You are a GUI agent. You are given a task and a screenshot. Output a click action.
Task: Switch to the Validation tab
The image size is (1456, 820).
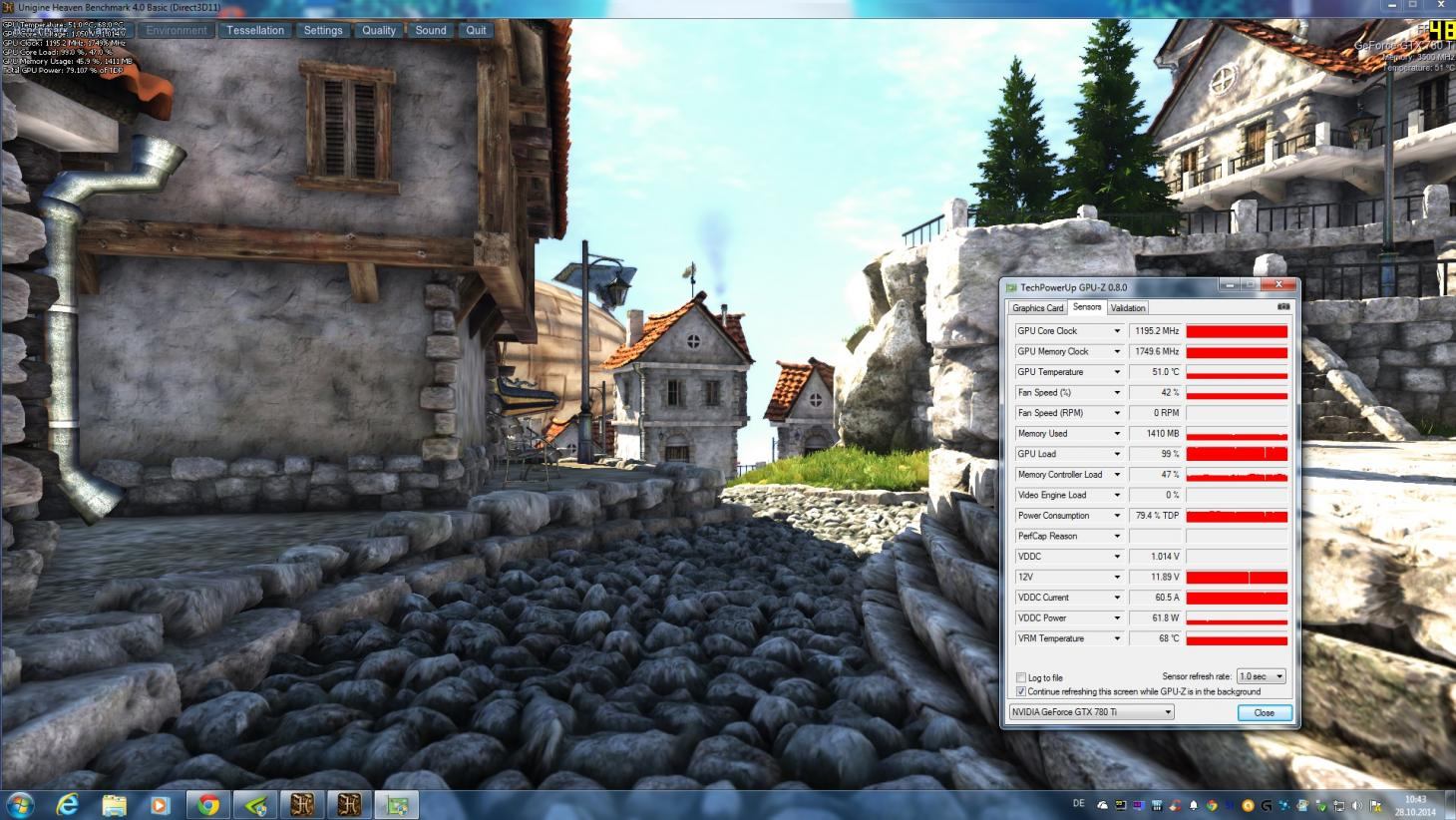pyautogui.click(x=1128, y=308)
